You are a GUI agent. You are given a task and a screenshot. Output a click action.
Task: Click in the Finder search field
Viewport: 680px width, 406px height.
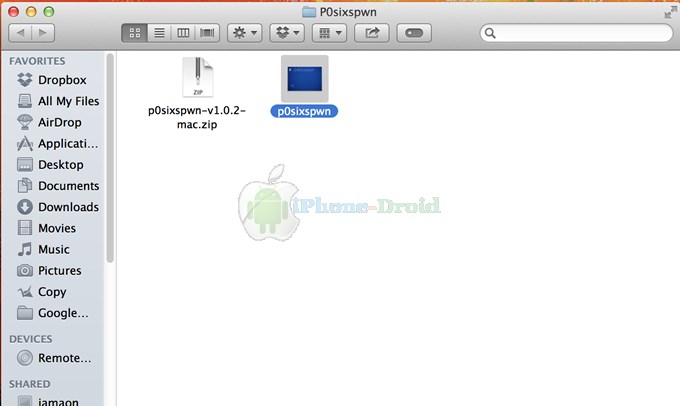575,33
